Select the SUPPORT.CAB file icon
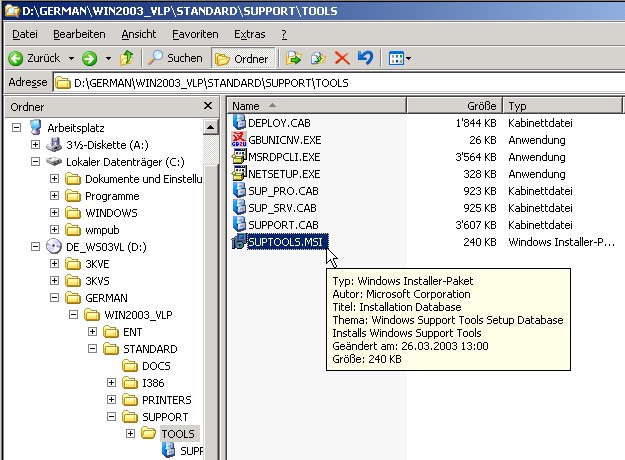Viewport: 625px width, 460px height. click(239, 224)
